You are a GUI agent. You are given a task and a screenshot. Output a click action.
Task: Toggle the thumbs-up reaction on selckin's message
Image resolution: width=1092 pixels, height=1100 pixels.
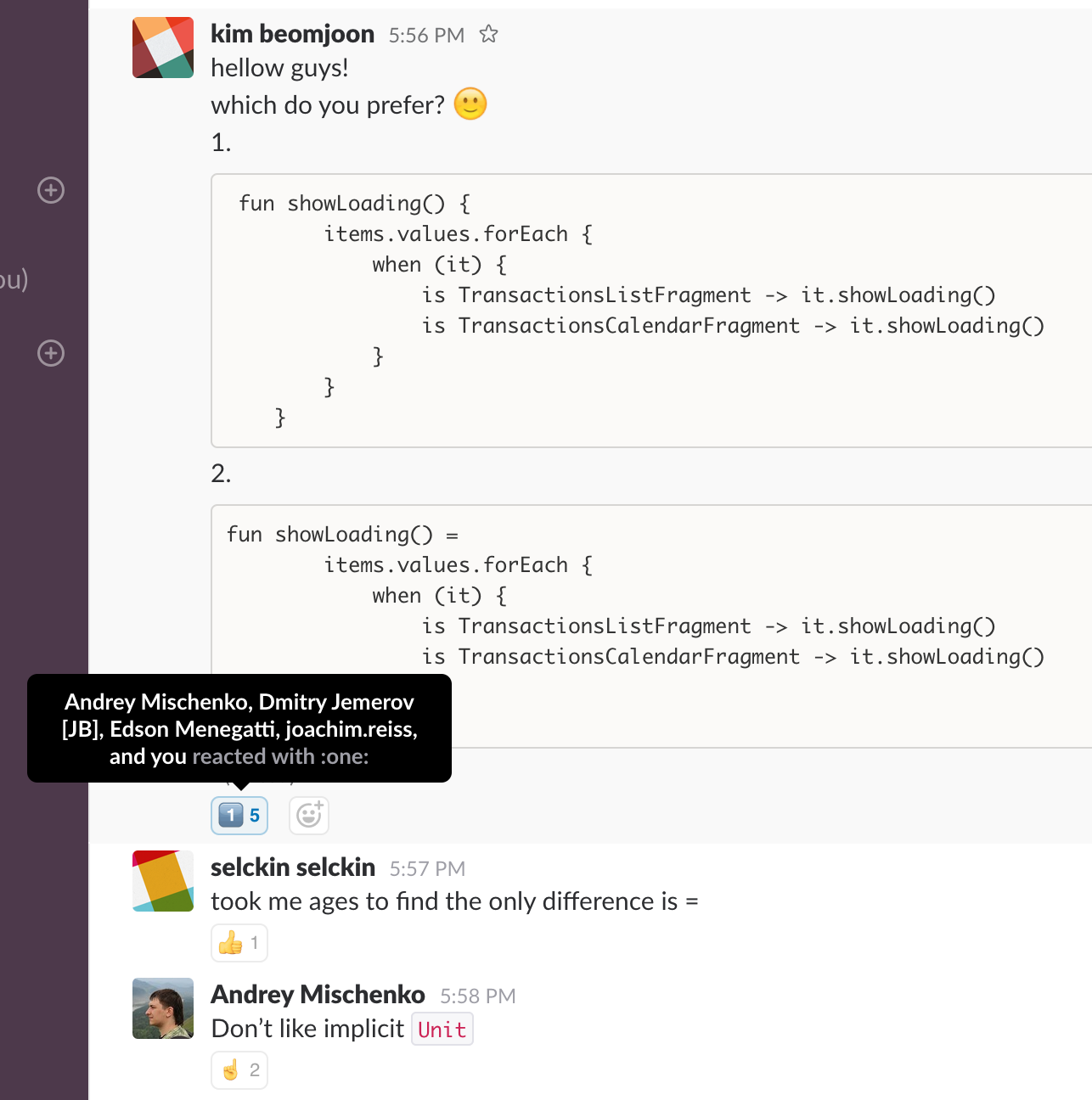click(x=239, y=942)
